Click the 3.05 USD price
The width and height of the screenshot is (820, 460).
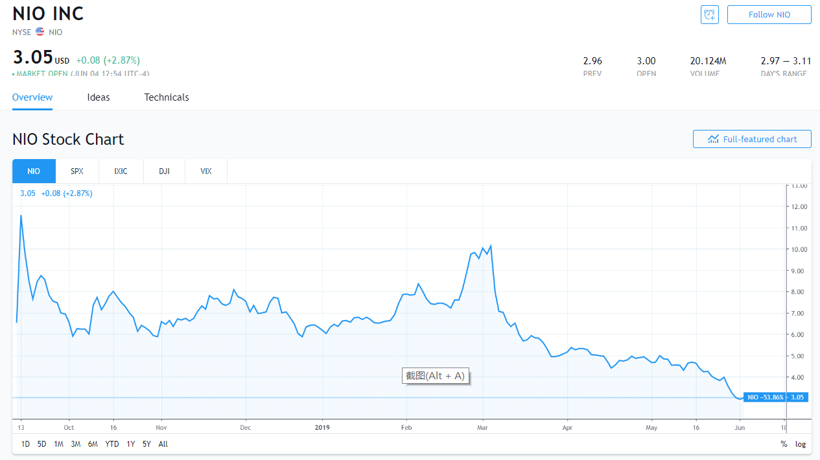click(41, 57)
